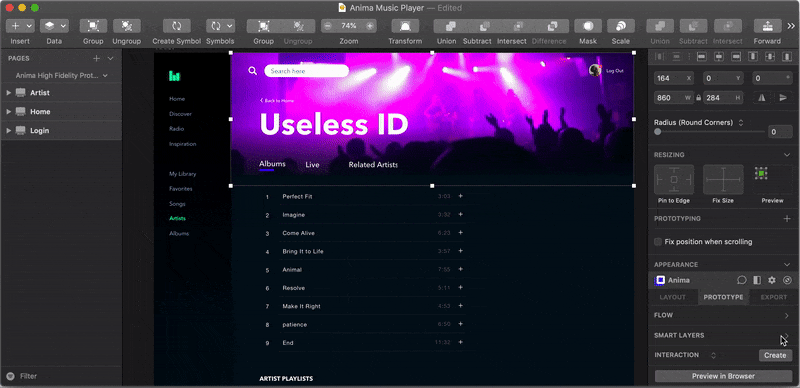Click the Preview in Browser button
This screenshot has height=388, width=800.
pos(723,376)
